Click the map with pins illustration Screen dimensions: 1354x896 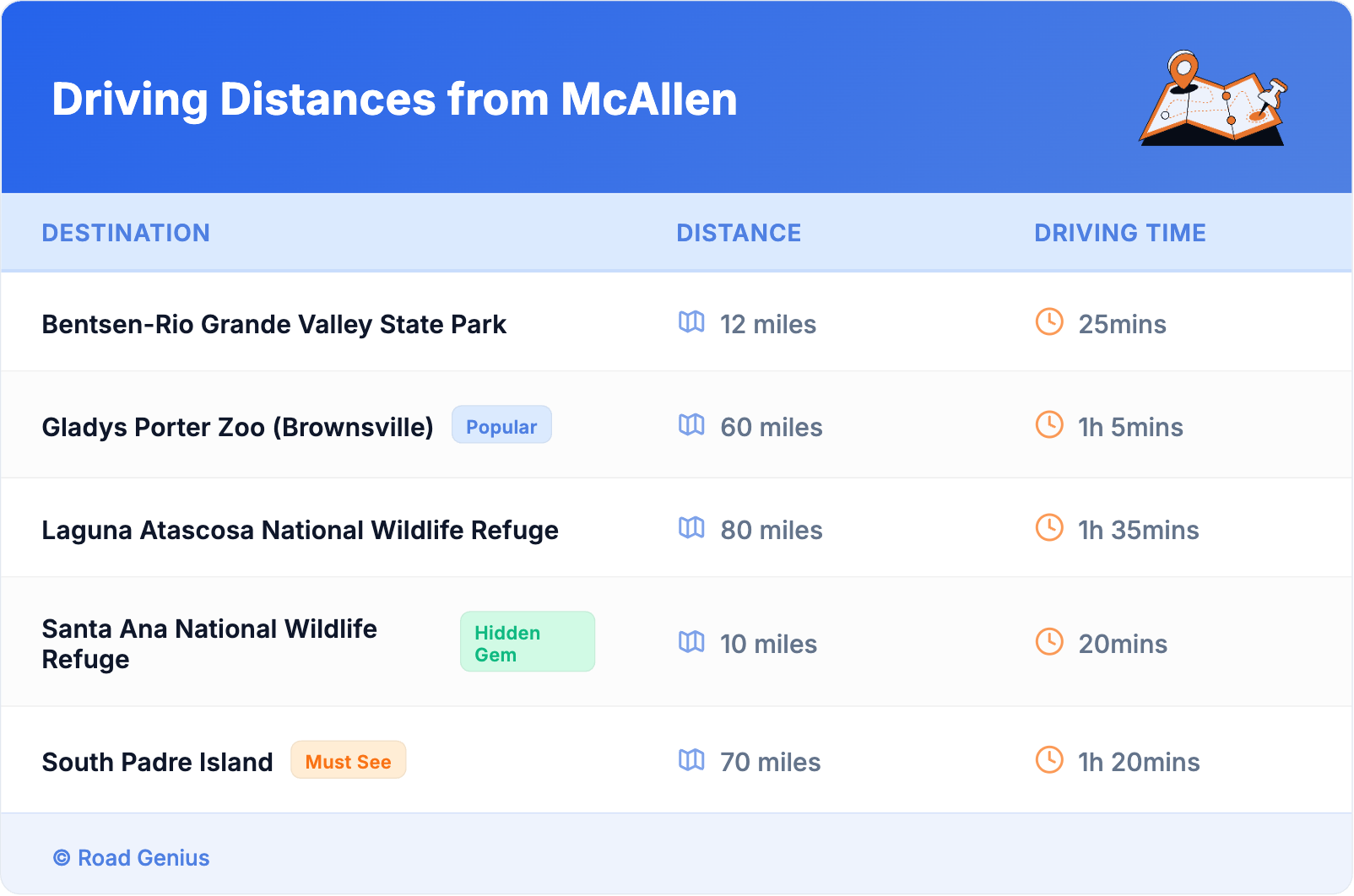tap(1213, 100)
